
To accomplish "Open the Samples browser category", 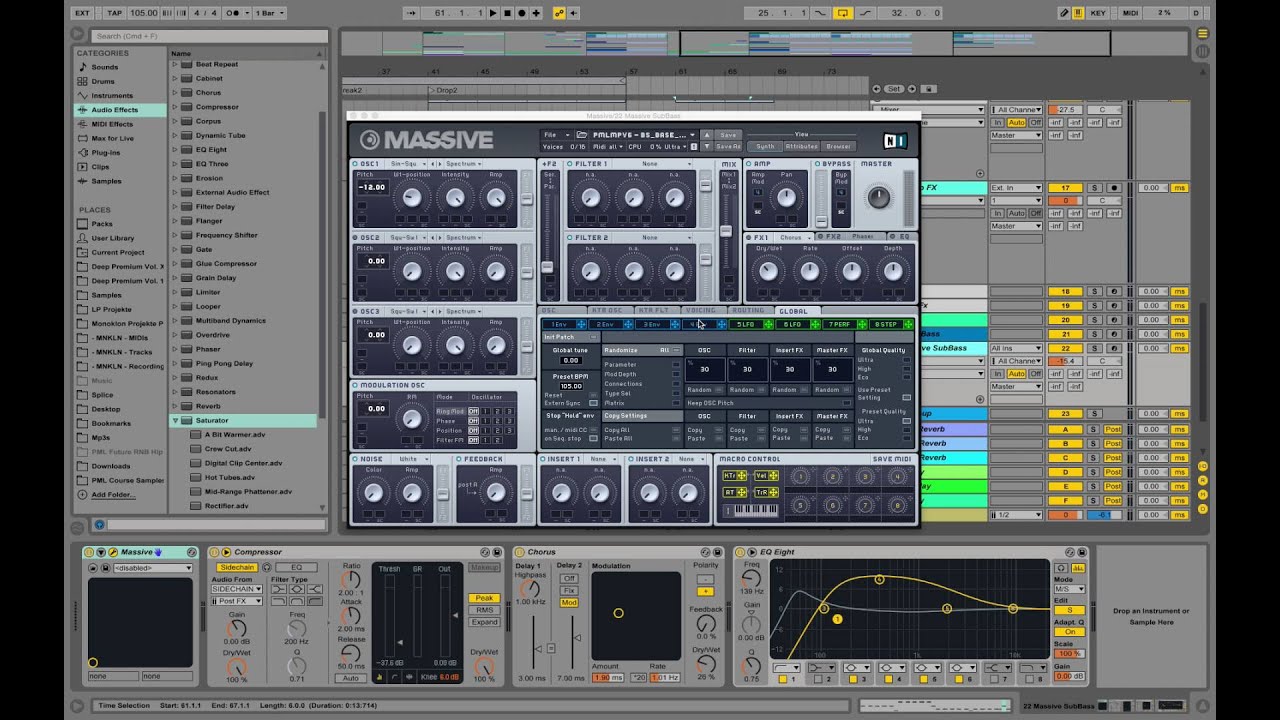I will click(x=106, y=181).
